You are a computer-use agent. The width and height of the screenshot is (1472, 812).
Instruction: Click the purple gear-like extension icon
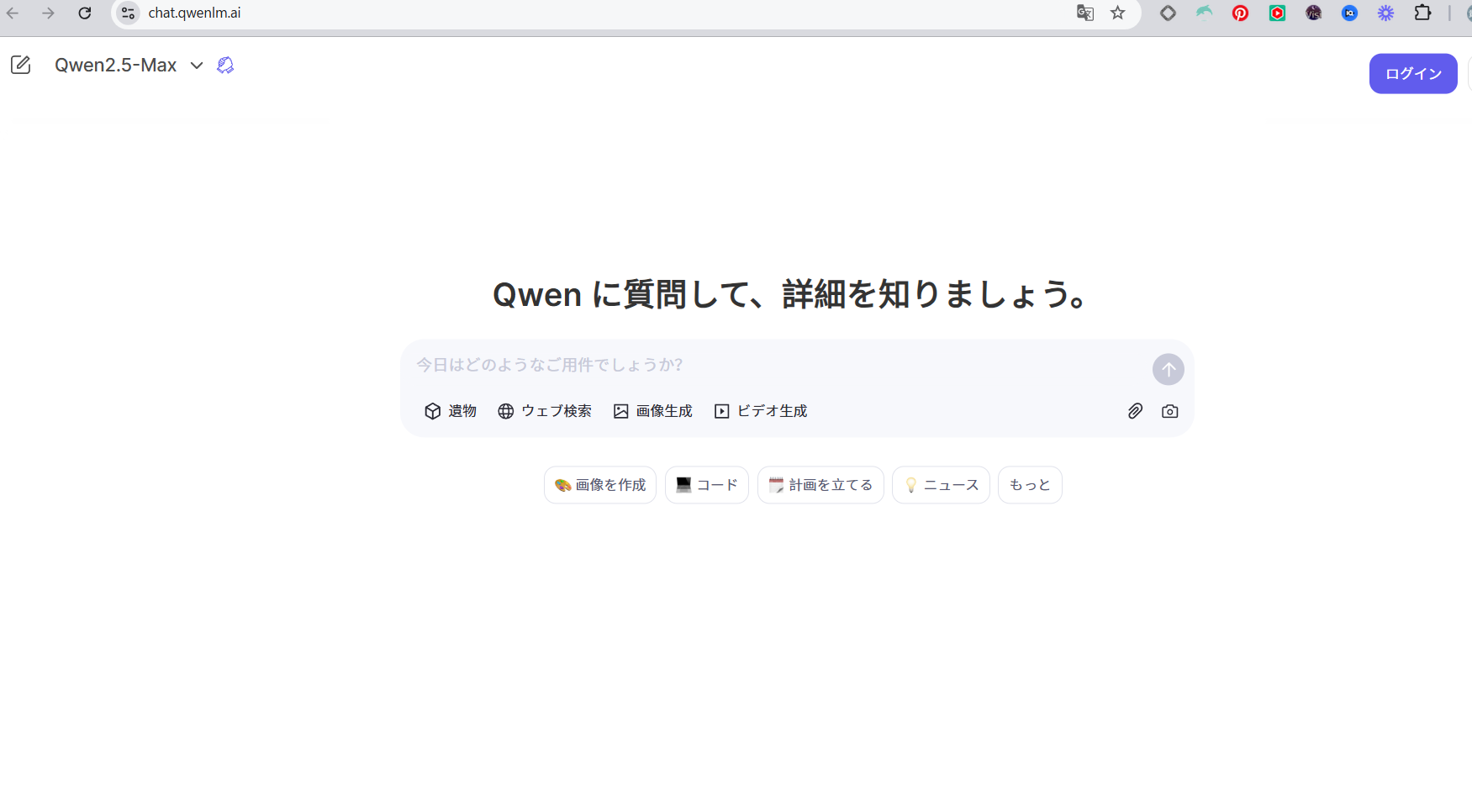click(x=1385, y=13)
